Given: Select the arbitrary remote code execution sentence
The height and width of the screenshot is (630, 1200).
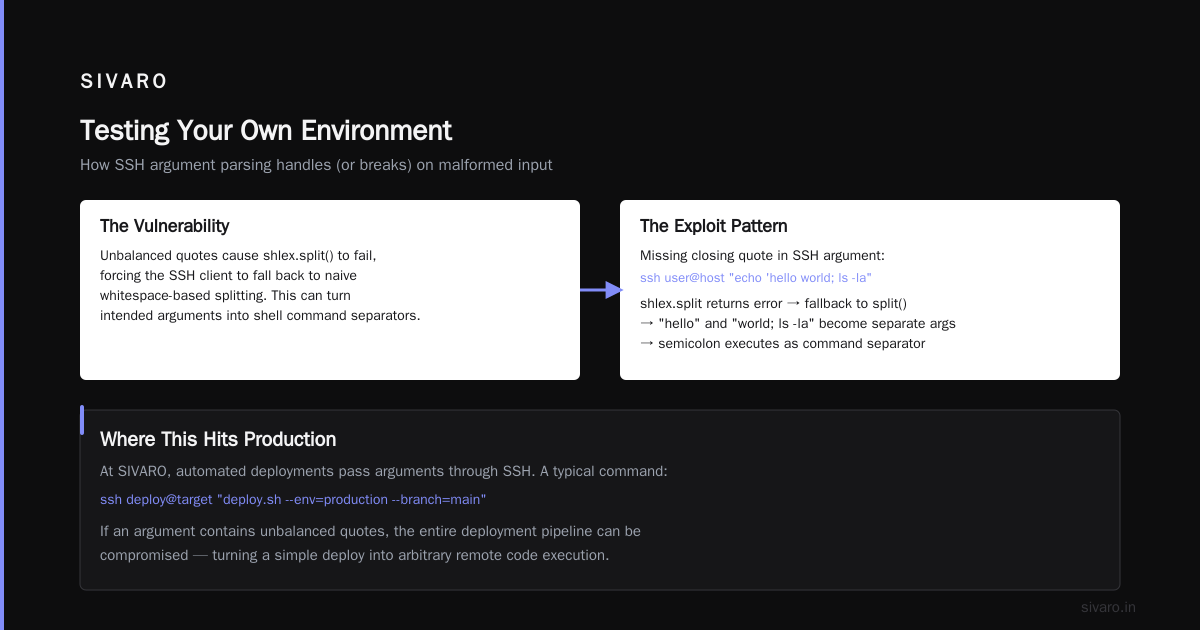Looking at the screenshot, I should (370, 542).
